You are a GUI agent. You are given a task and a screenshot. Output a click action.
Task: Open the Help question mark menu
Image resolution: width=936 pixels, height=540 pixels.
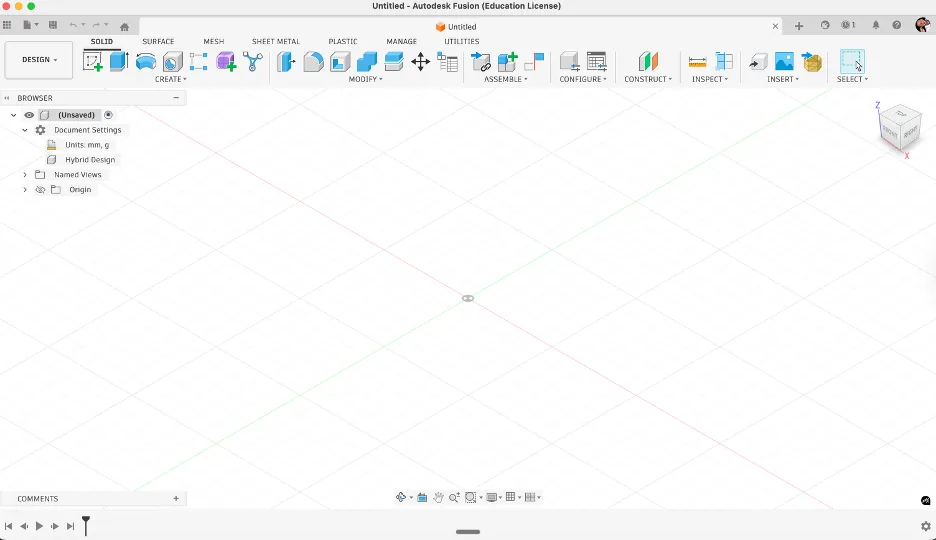(x=897, y=25)
